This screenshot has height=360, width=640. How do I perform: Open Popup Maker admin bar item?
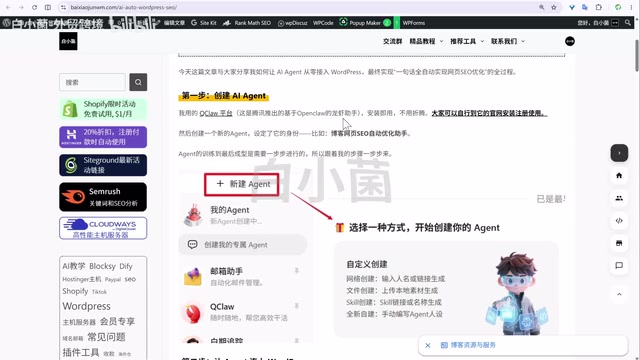pos(364,23)
